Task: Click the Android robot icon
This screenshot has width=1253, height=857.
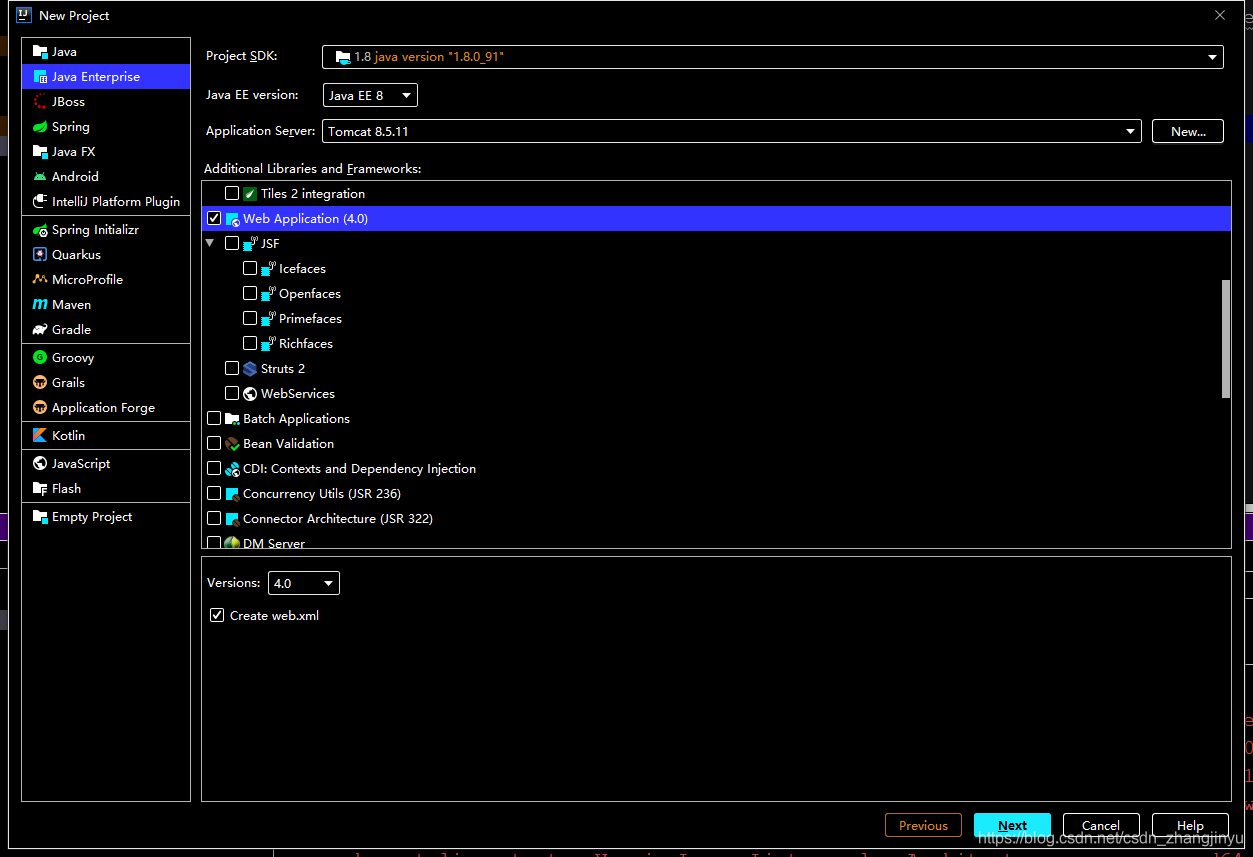Action: pyautogui.click(x=40, y=177)
